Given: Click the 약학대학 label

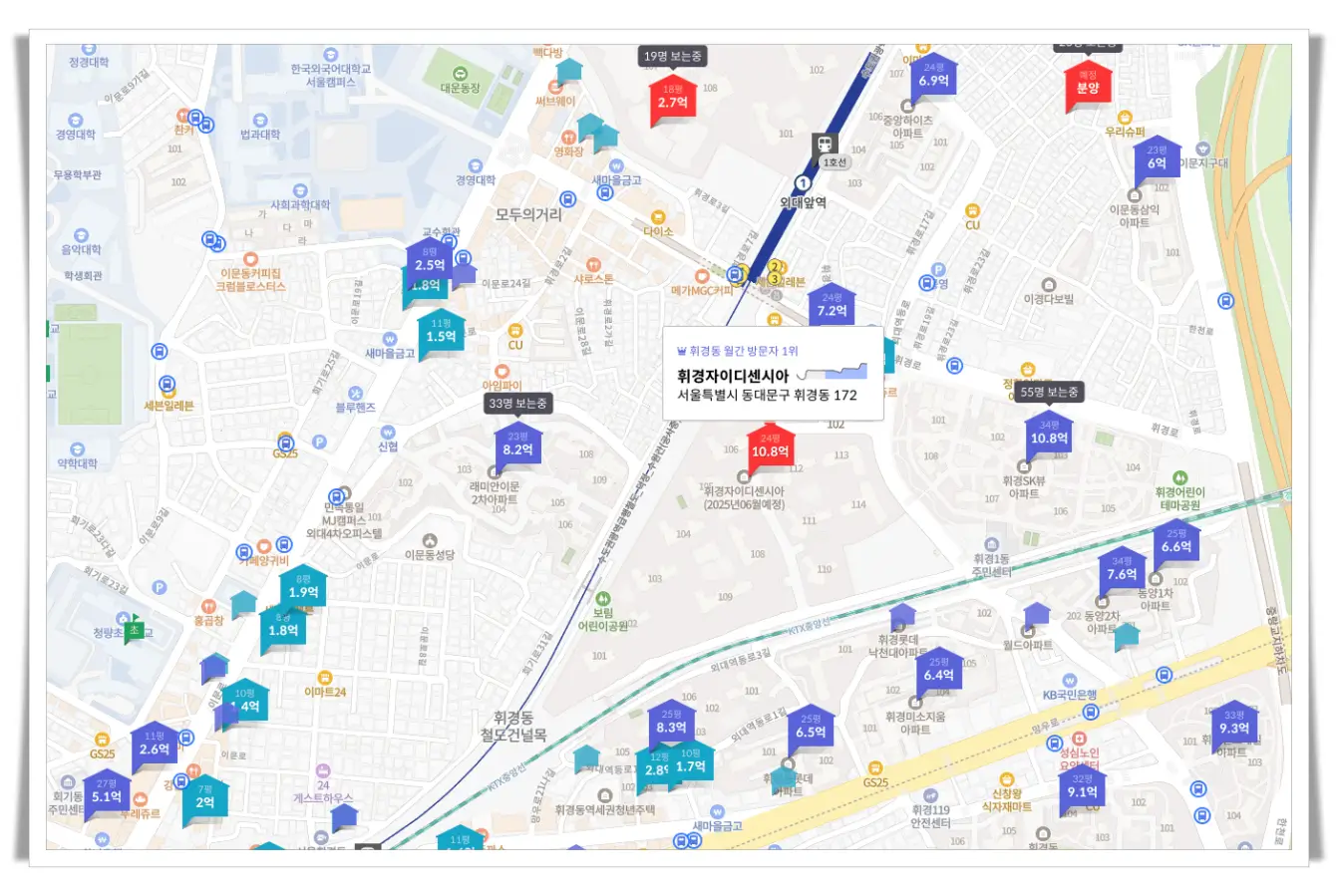Looking at the screenshot, I should point(77,463).
